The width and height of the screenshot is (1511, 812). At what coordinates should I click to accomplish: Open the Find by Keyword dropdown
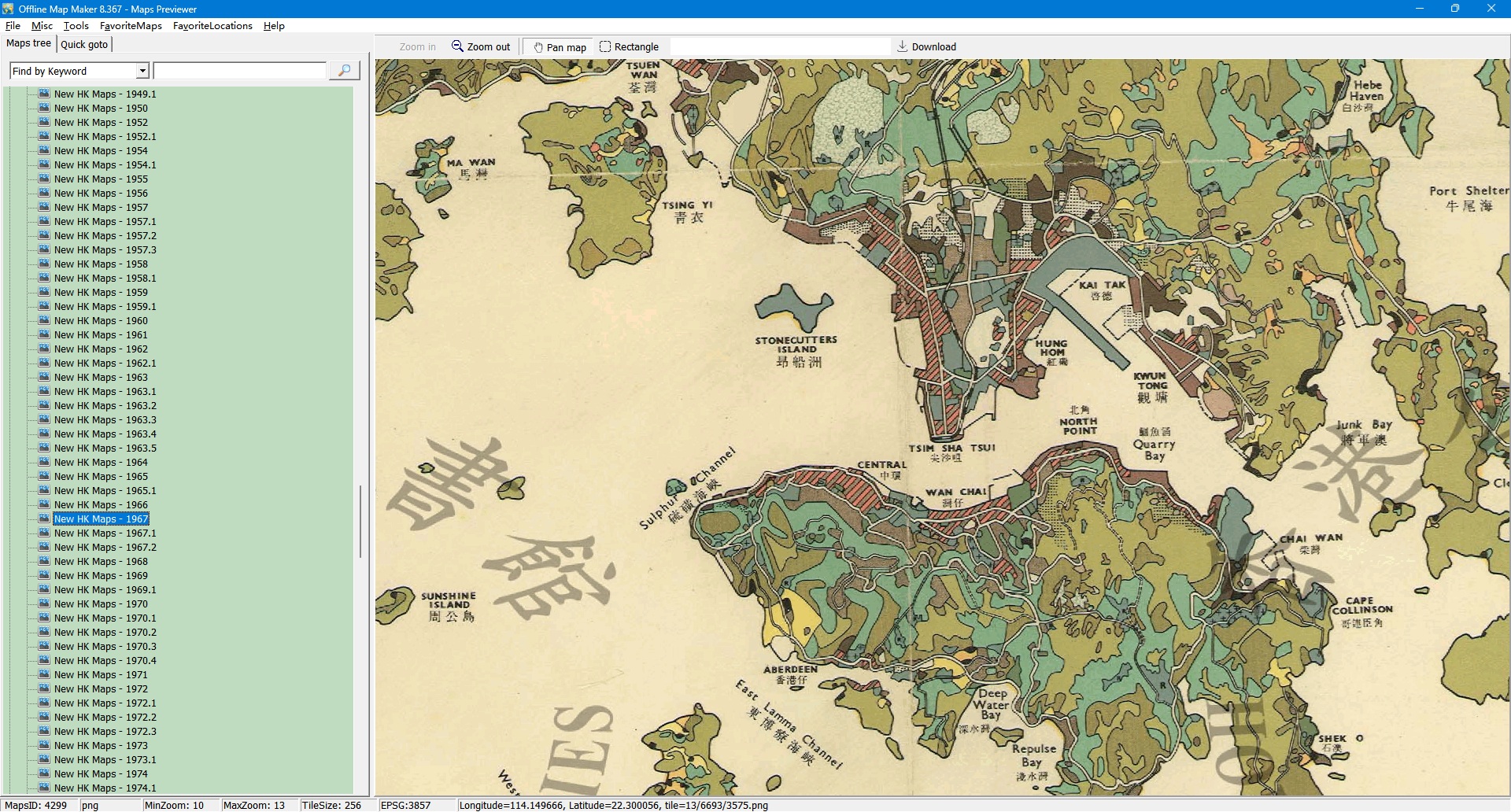pyautogui.click(x=142, y=71)
